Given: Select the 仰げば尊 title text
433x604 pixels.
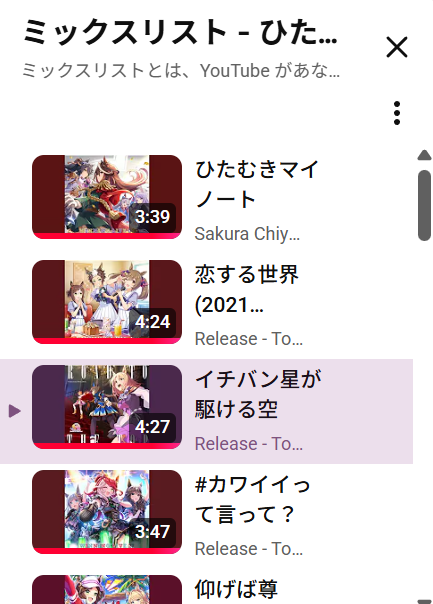Looking at the screenshot, I should tap(236, 589).
